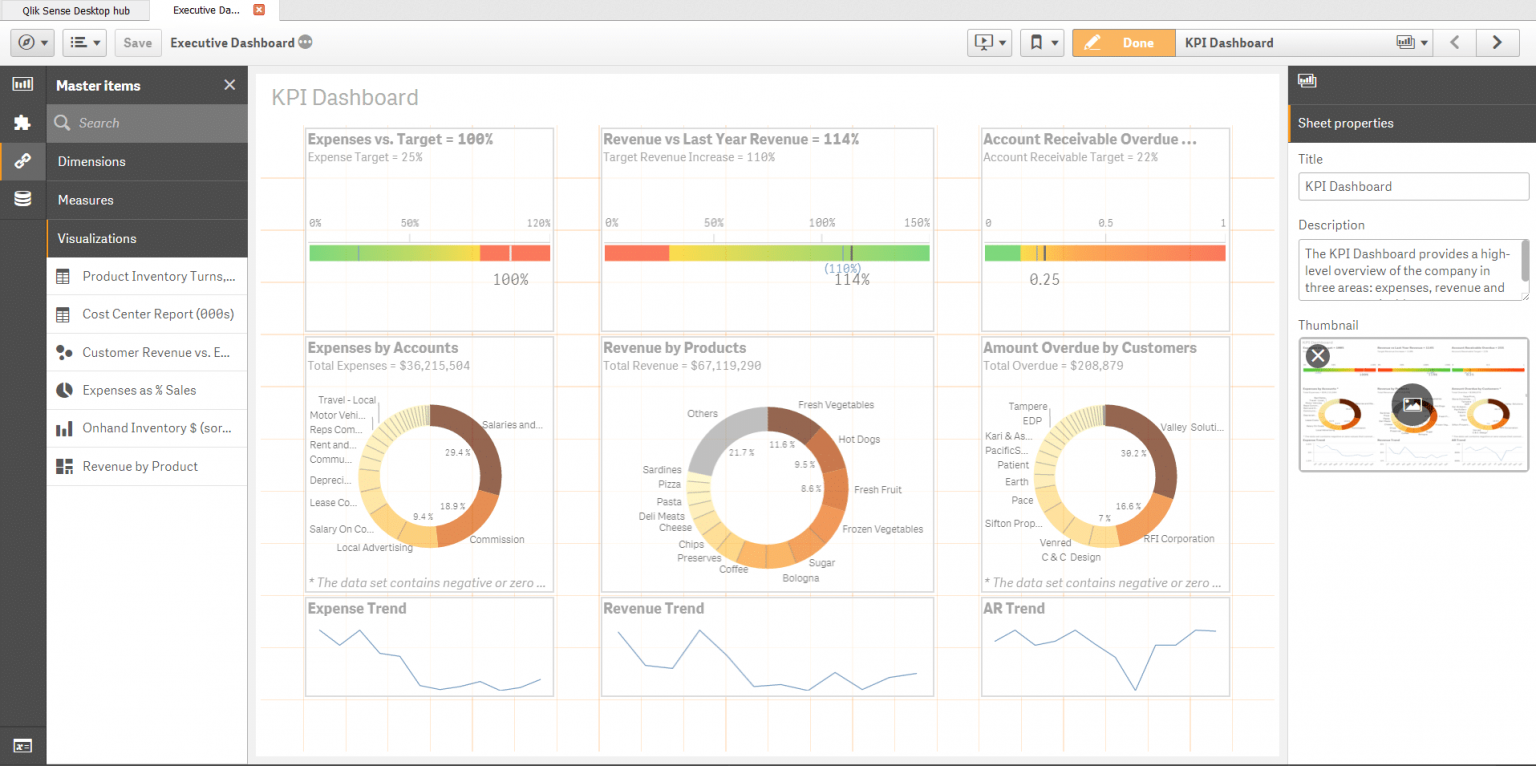Open the bookmarks dropdown
The width and height of the screenshot is (1536, 766).
pyautogui.click(x=1041, y=43)
